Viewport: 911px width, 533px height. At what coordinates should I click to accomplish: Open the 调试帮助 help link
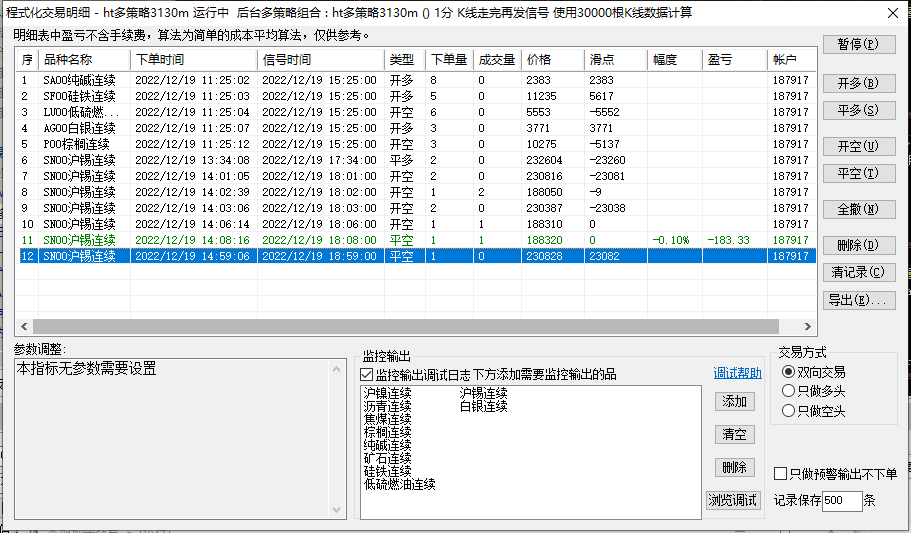coord(737,374)
